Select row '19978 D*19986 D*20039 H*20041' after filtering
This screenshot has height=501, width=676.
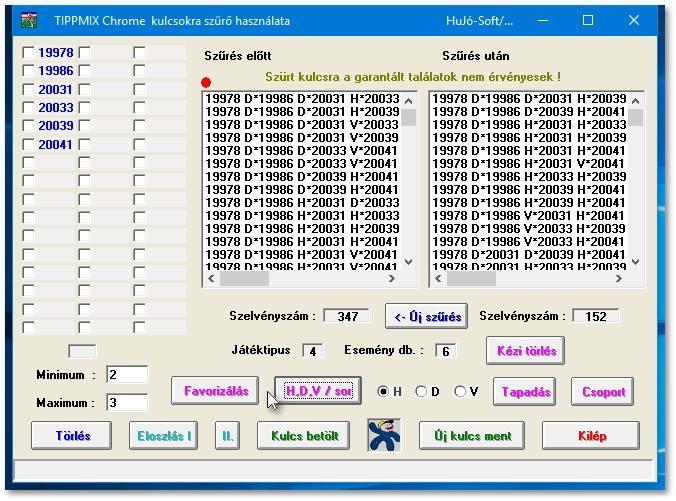[529, 112]
